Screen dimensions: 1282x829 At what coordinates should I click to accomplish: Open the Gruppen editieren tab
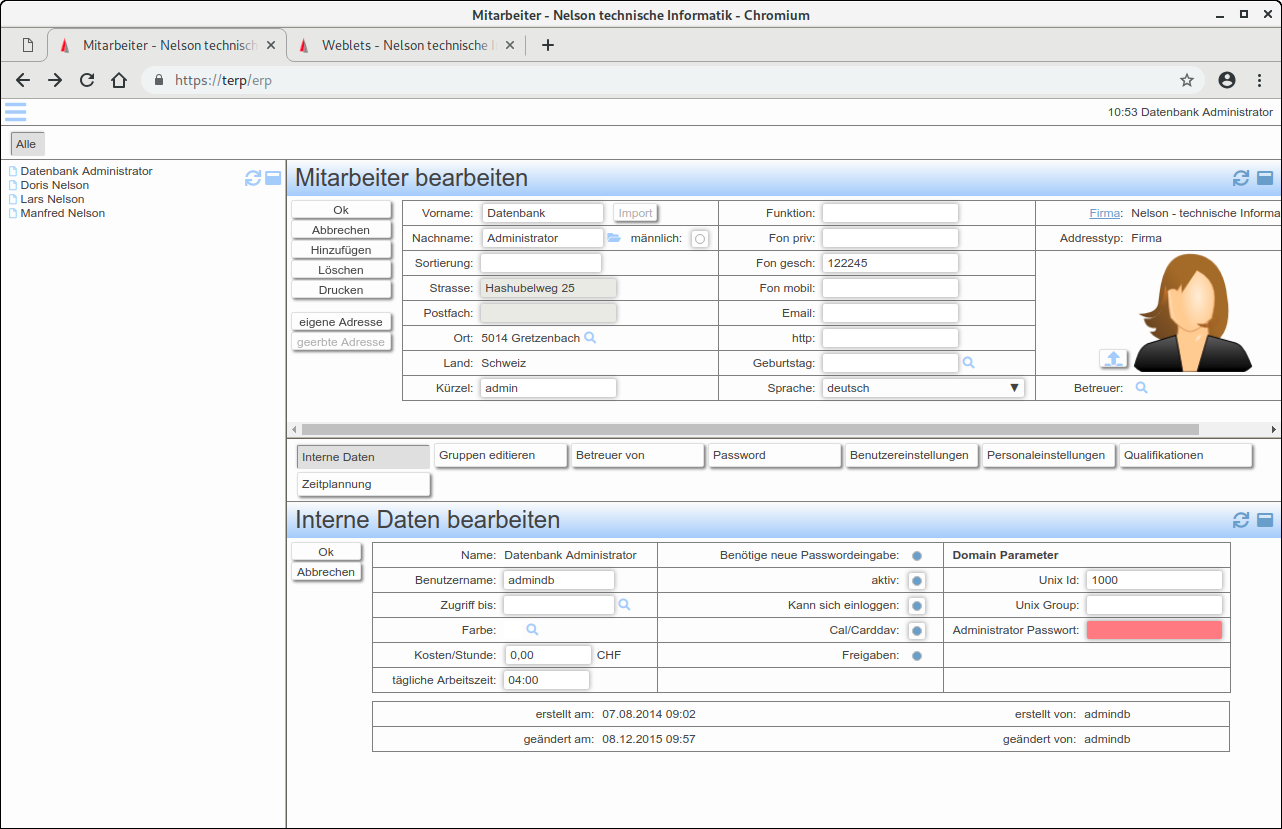point(501,456)
